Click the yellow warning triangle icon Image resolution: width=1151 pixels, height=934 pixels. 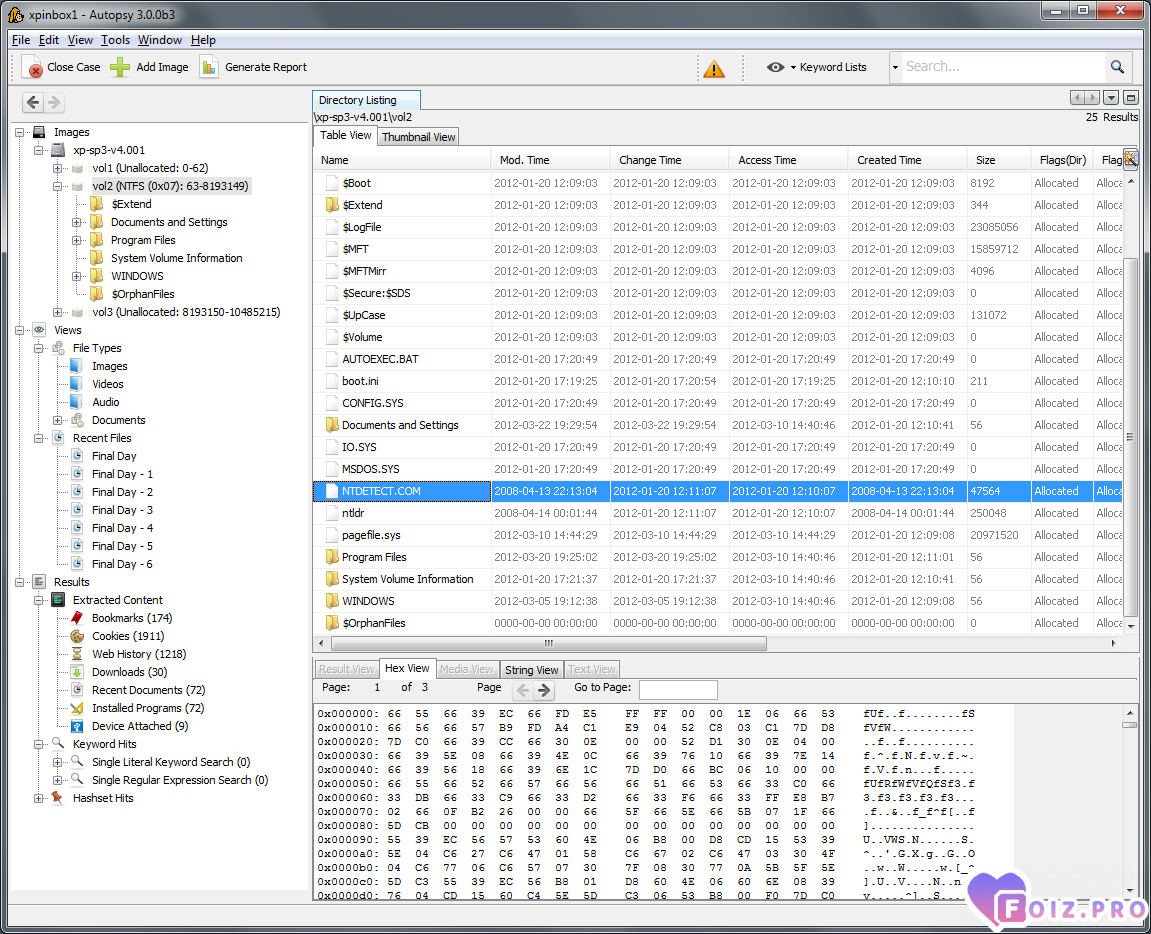714,68
